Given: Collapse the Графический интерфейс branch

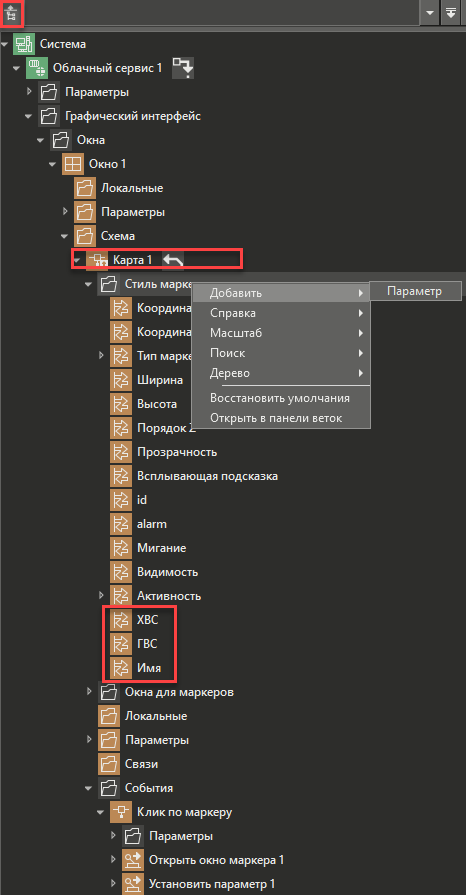Looking at the screenshot, I should [29, 116].
